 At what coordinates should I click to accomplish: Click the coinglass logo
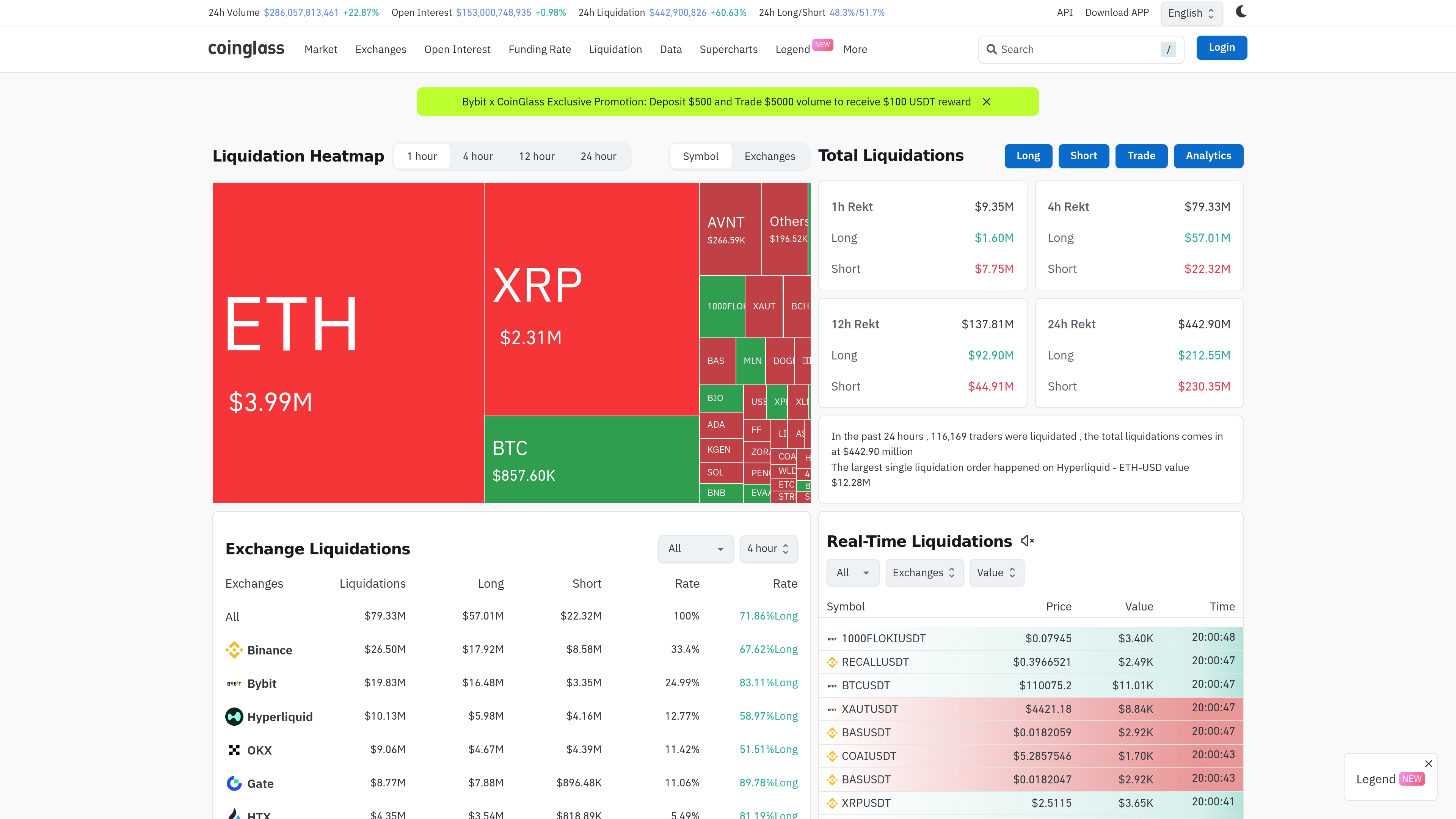(246, 49)
